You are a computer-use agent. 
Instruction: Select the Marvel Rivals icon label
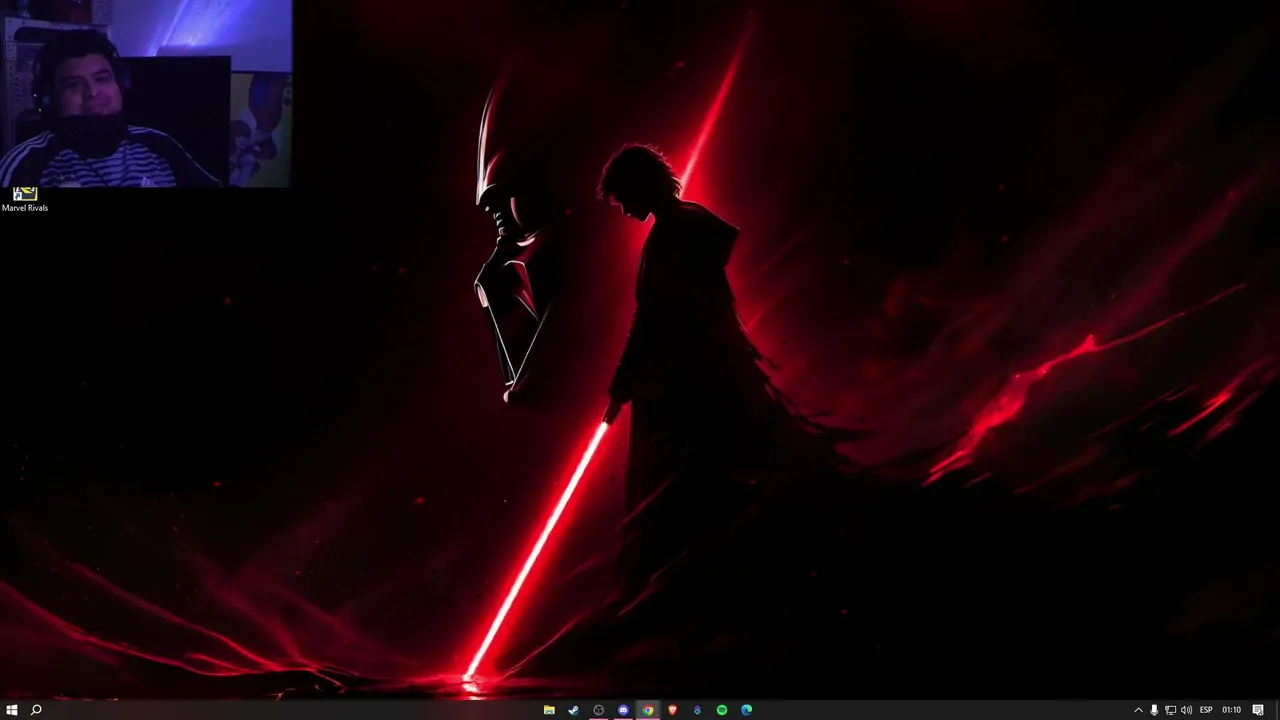[x=25, y=208]
